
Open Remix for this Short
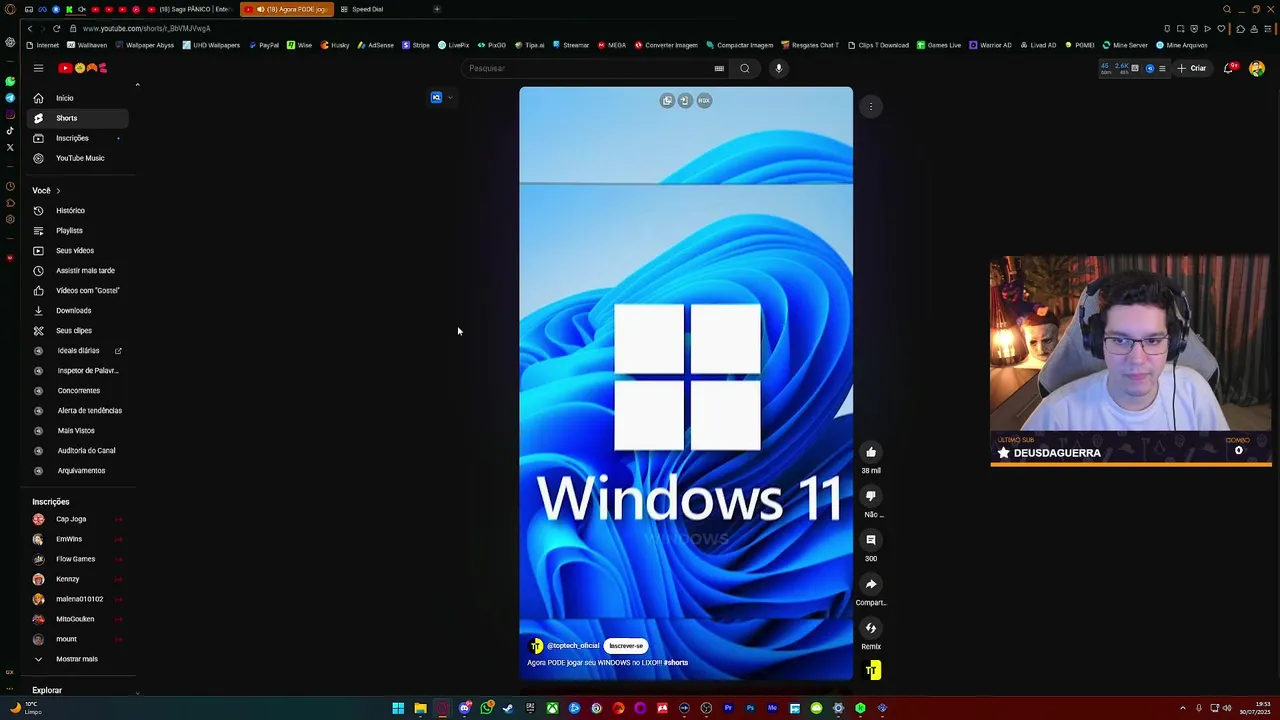[x=871, y=628]
